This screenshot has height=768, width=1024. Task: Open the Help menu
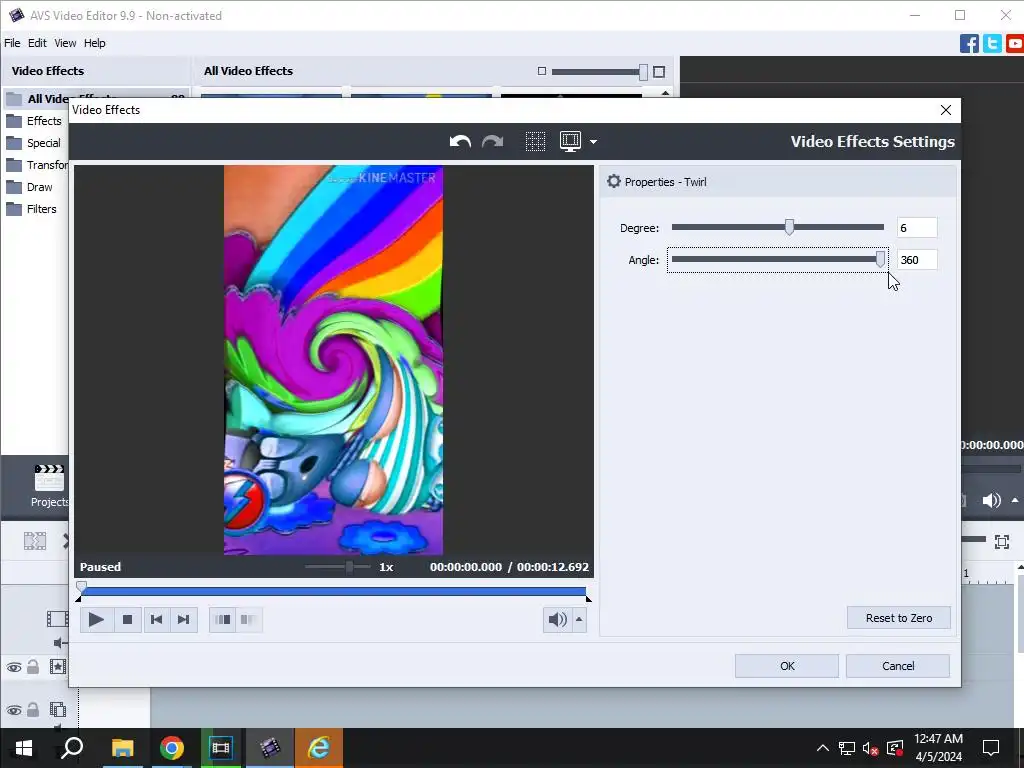coord(95,43)
